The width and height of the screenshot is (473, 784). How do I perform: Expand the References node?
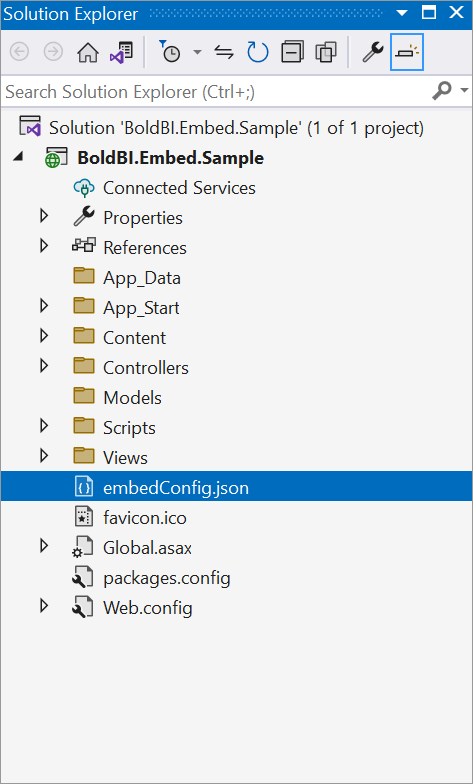(x=44, y=246)
